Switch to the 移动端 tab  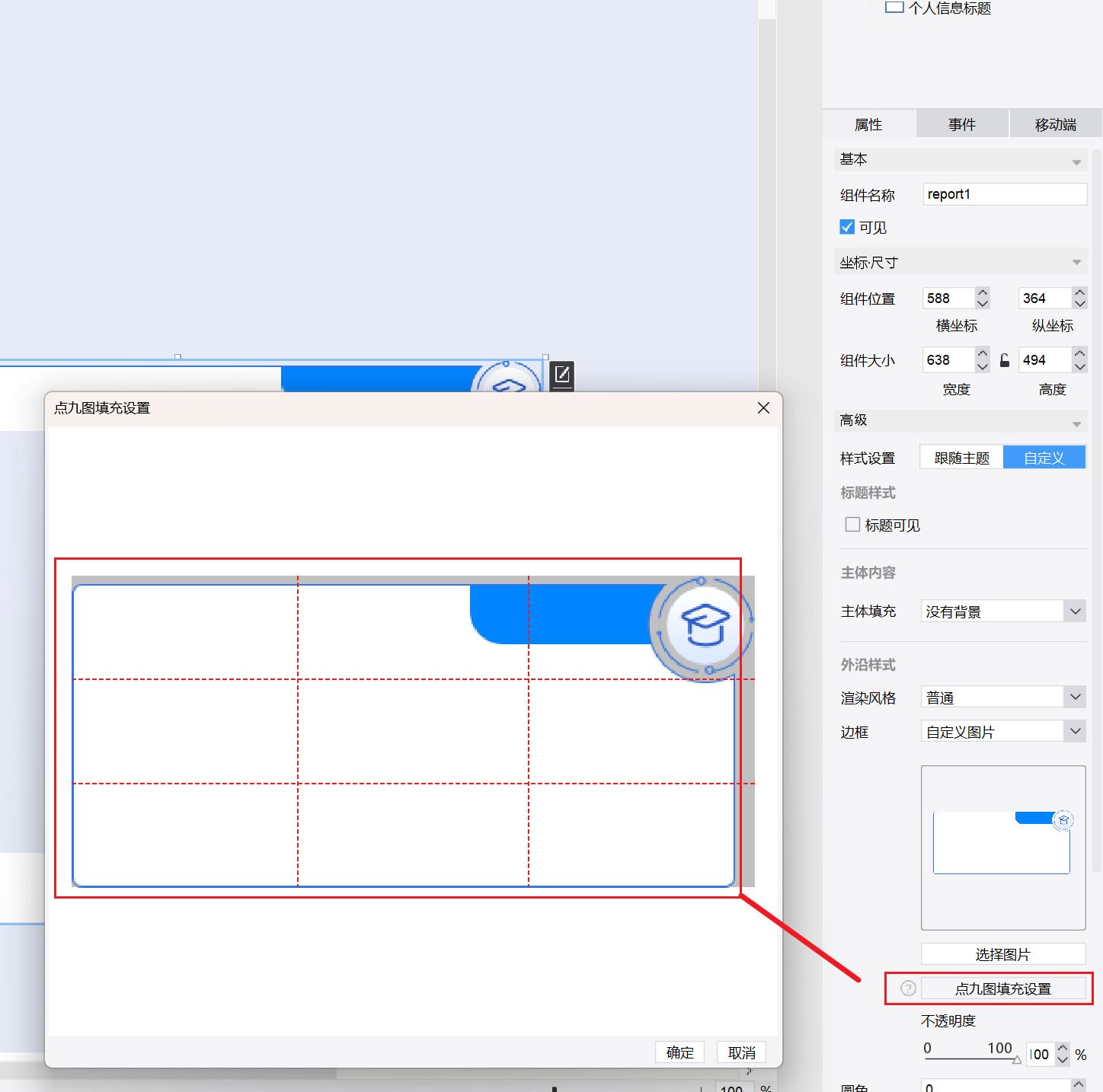(1056, 124)
